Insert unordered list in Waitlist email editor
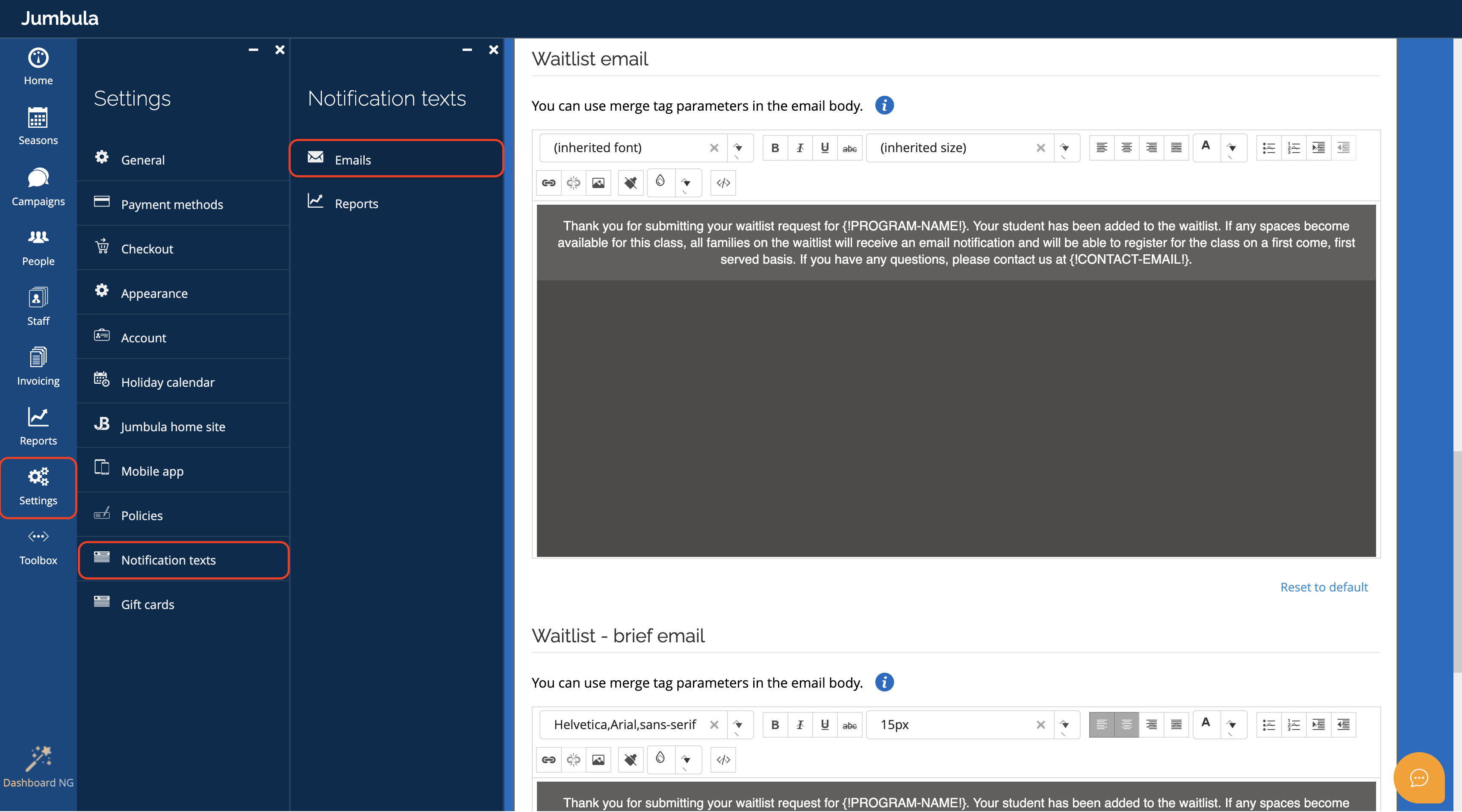 tap(1268, 148)
